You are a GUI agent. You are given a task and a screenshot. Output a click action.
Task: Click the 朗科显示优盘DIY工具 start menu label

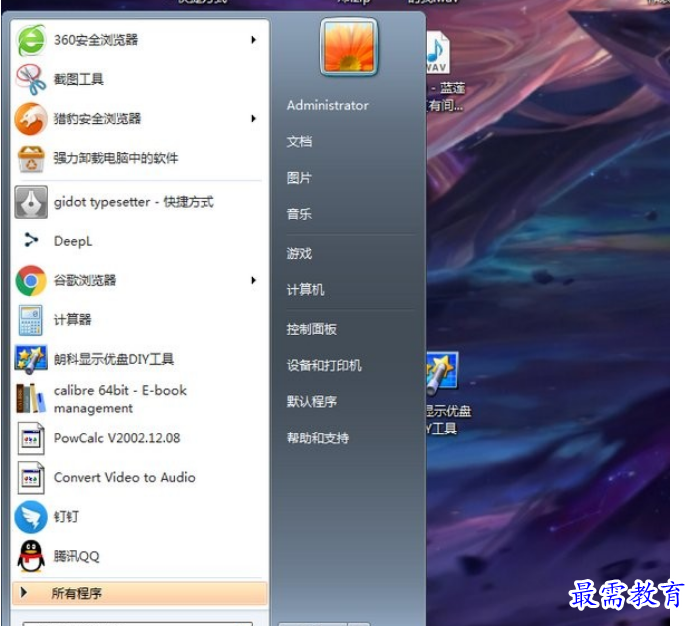(114, 359)
